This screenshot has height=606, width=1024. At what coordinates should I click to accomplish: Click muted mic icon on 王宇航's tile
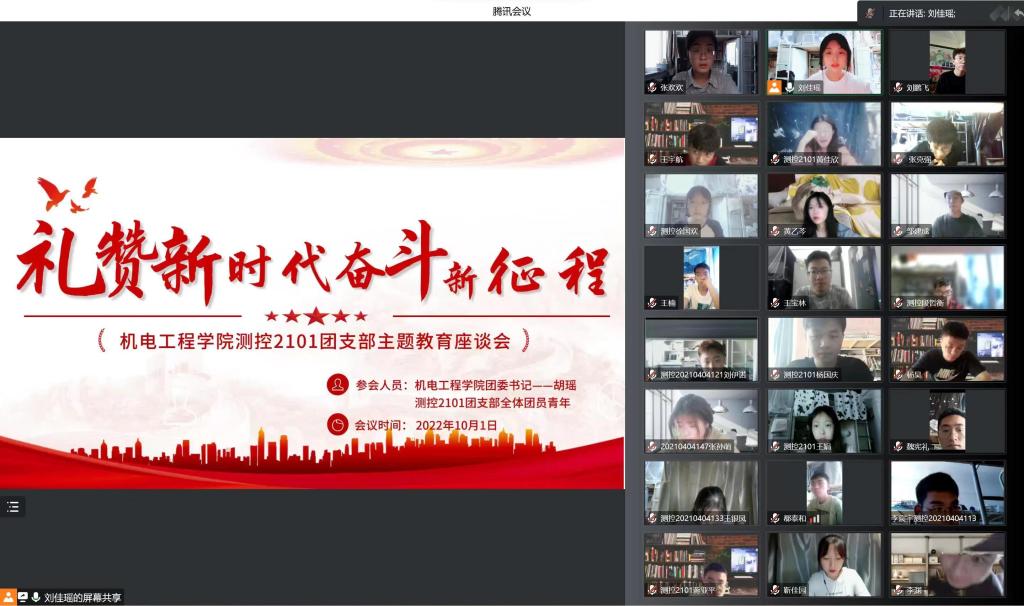[x=652, y=159]
